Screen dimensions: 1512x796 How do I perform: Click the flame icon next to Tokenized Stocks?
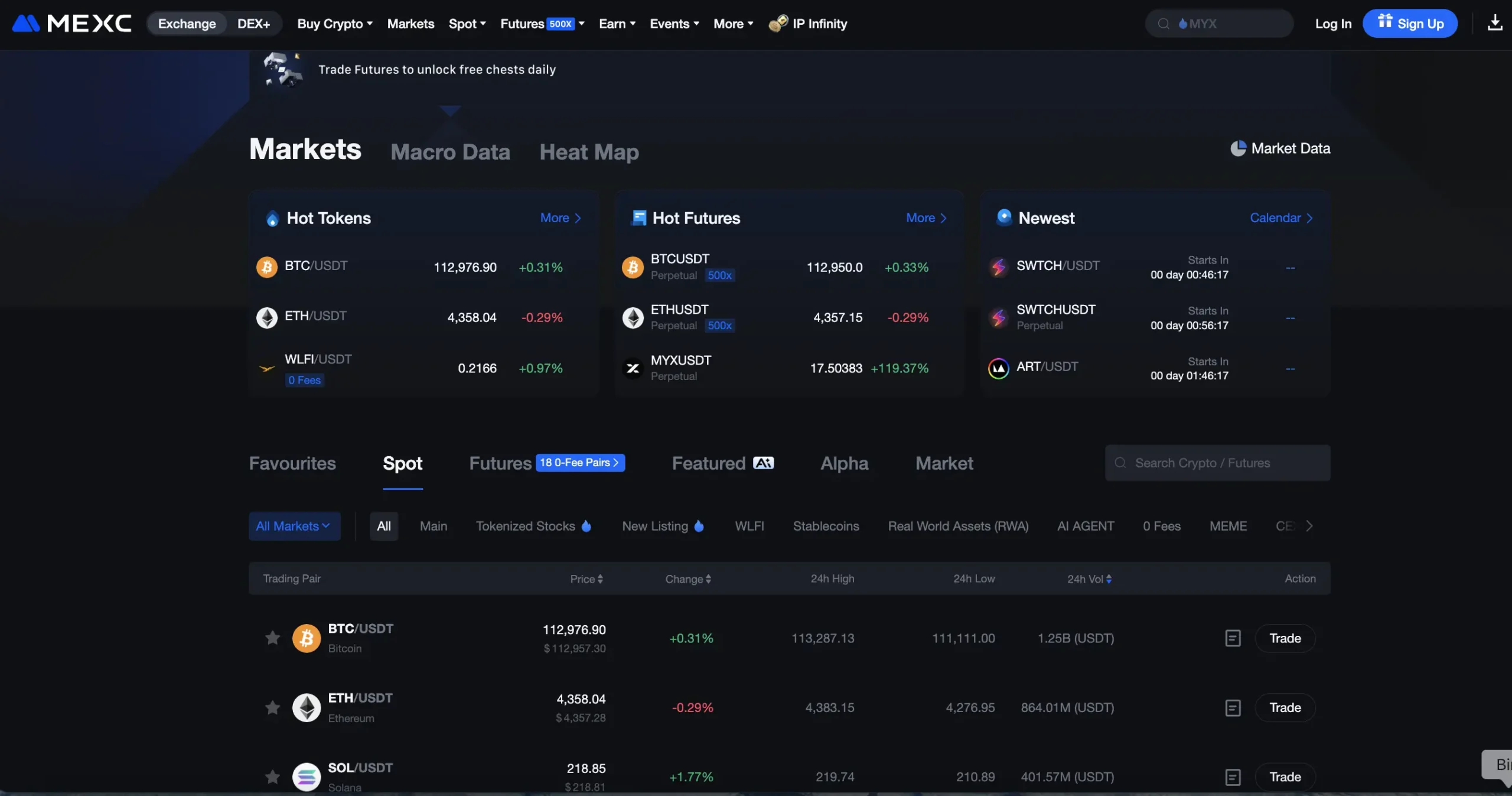586,525
